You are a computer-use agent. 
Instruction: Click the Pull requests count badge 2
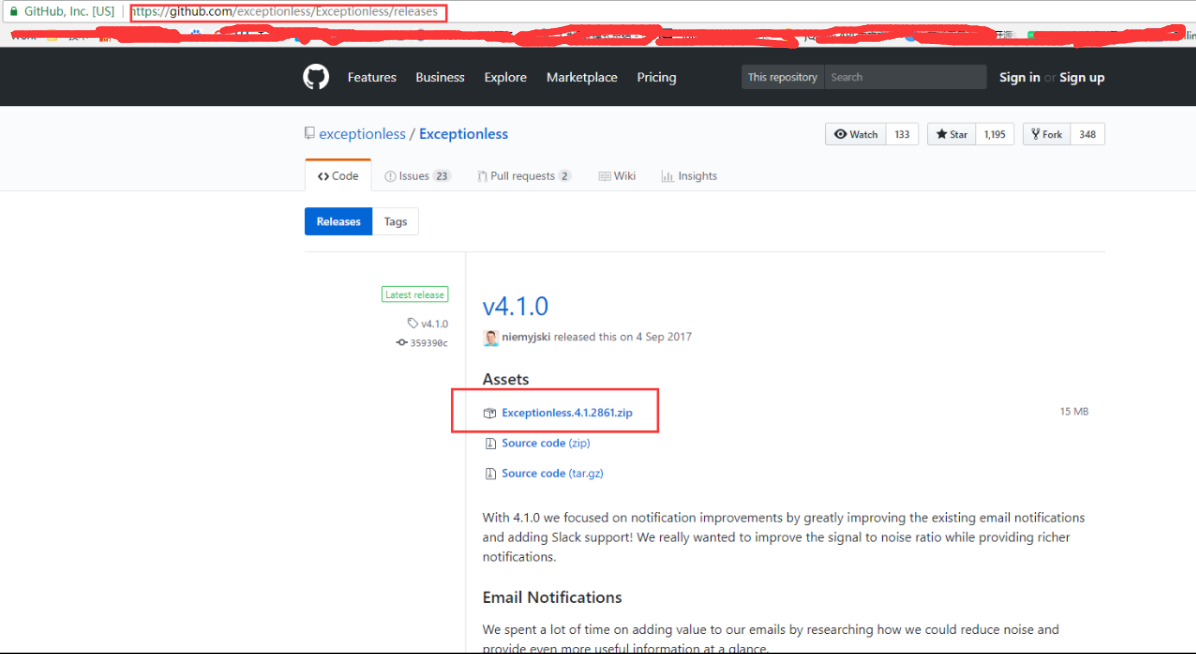tap(564, 176)
